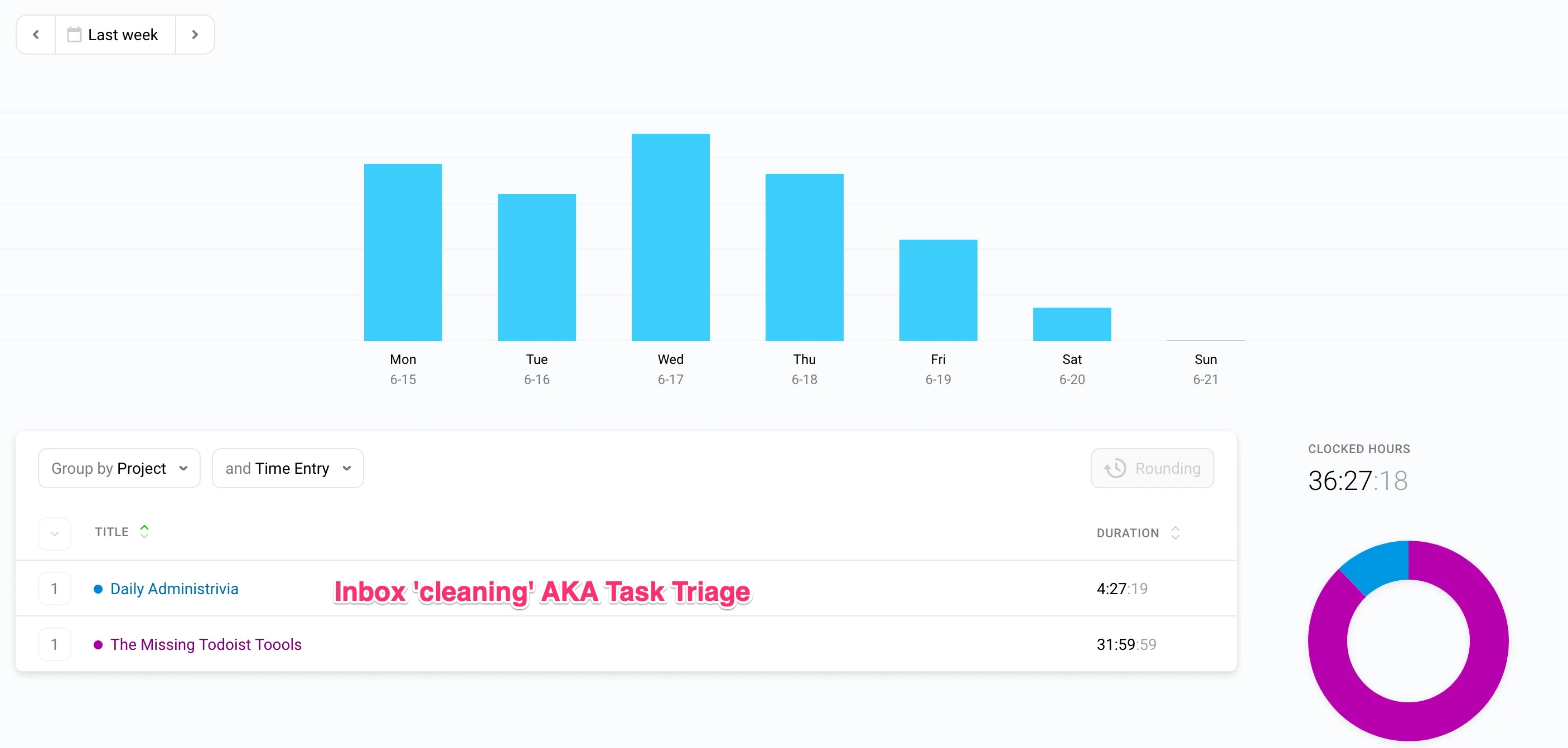
Task: Open the Daily Administrivia project
Action: click(x=175, y=588)
